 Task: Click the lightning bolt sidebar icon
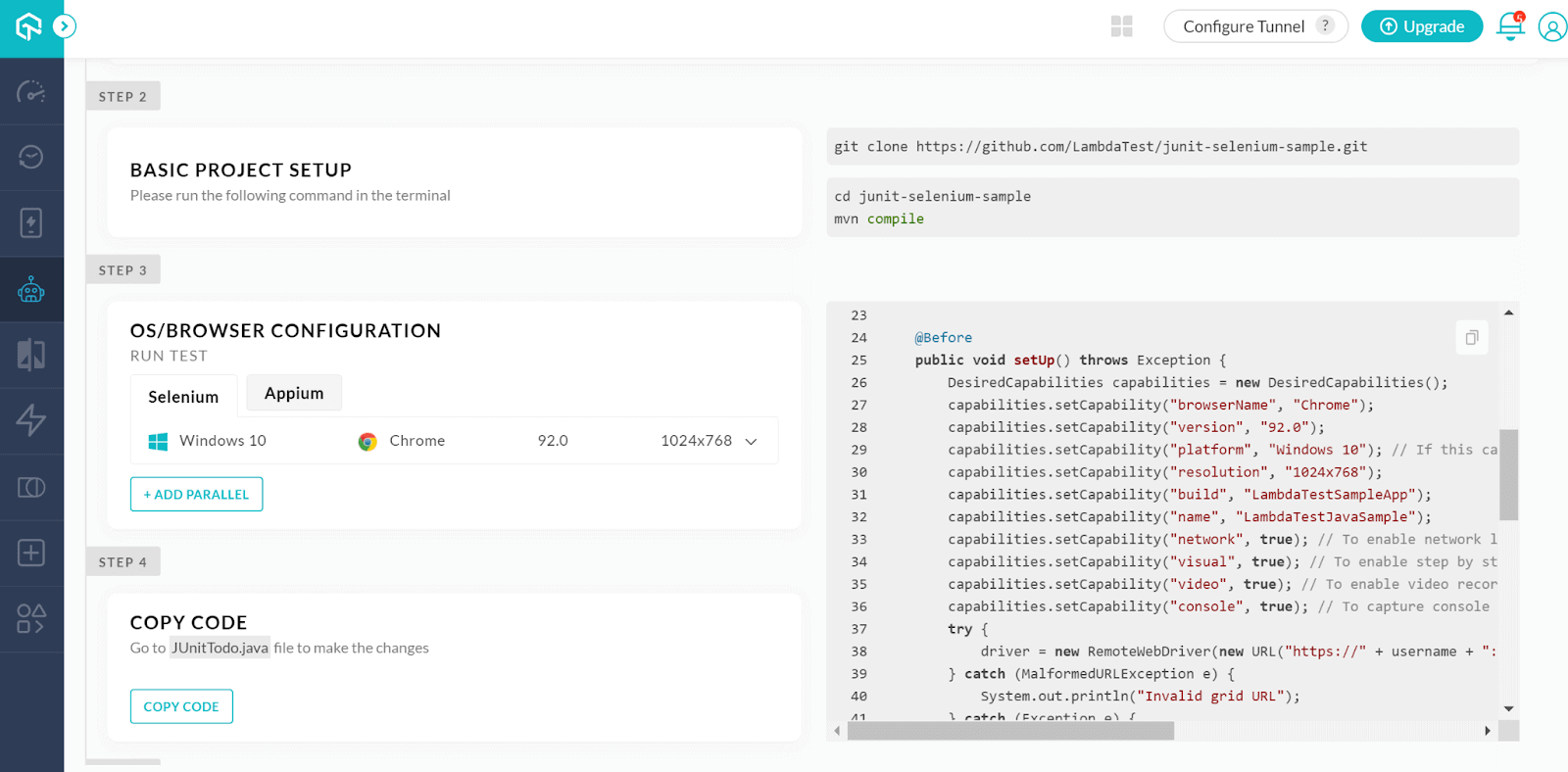[31, 420]
